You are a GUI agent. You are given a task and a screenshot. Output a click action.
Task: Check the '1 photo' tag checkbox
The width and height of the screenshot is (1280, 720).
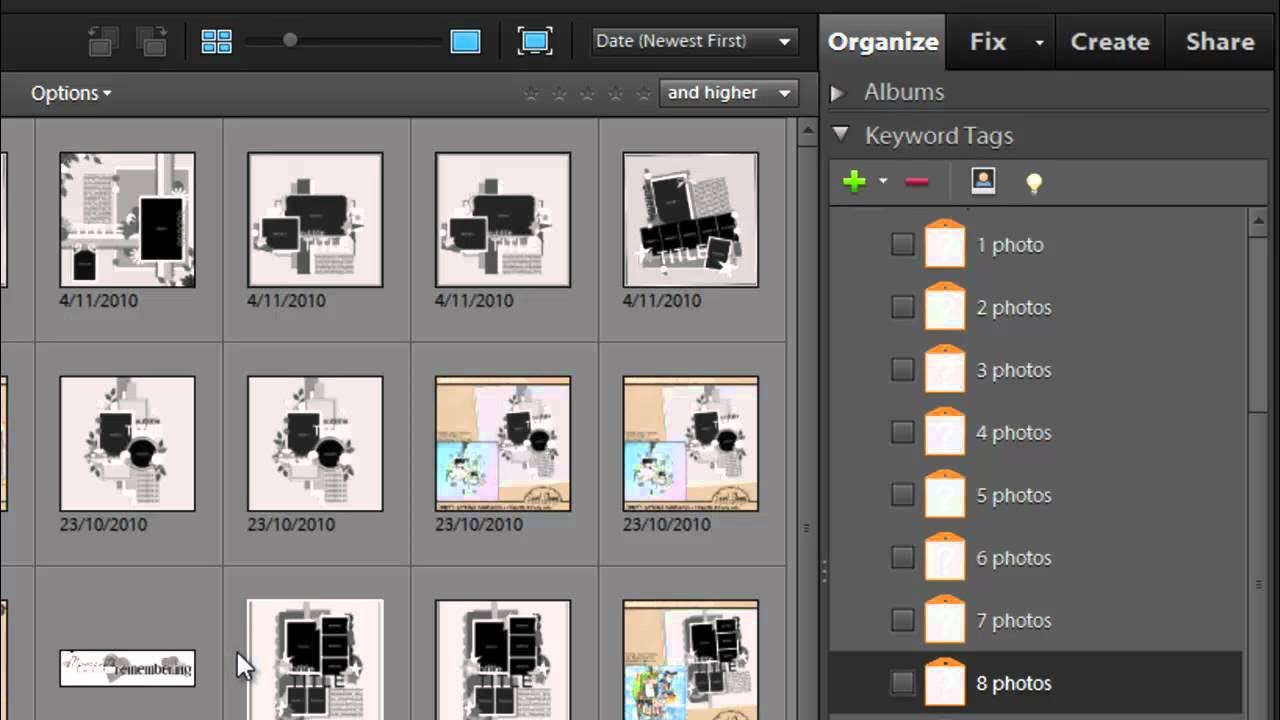pyautogui.click(x=902, y=244)
